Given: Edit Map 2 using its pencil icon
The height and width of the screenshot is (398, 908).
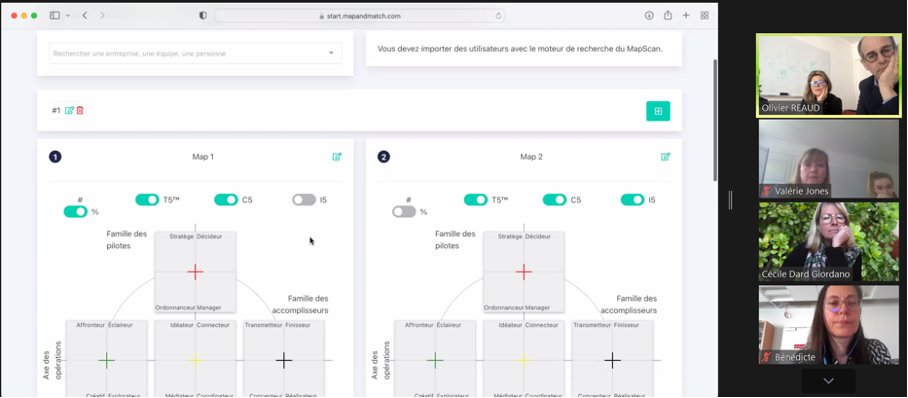Looking at the screenshot, I should (x=665, y=156).
